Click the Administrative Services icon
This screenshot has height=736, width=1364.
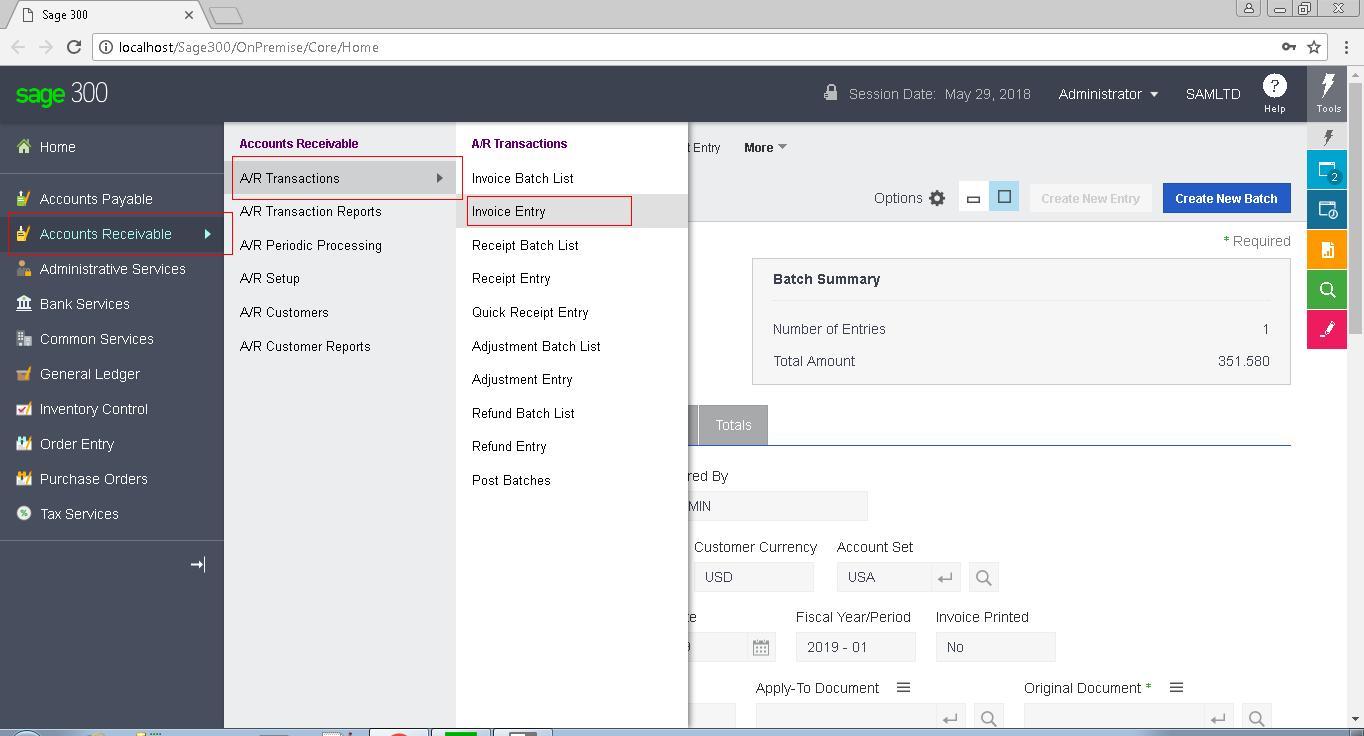pyautogui.click(x=24, y=269)
